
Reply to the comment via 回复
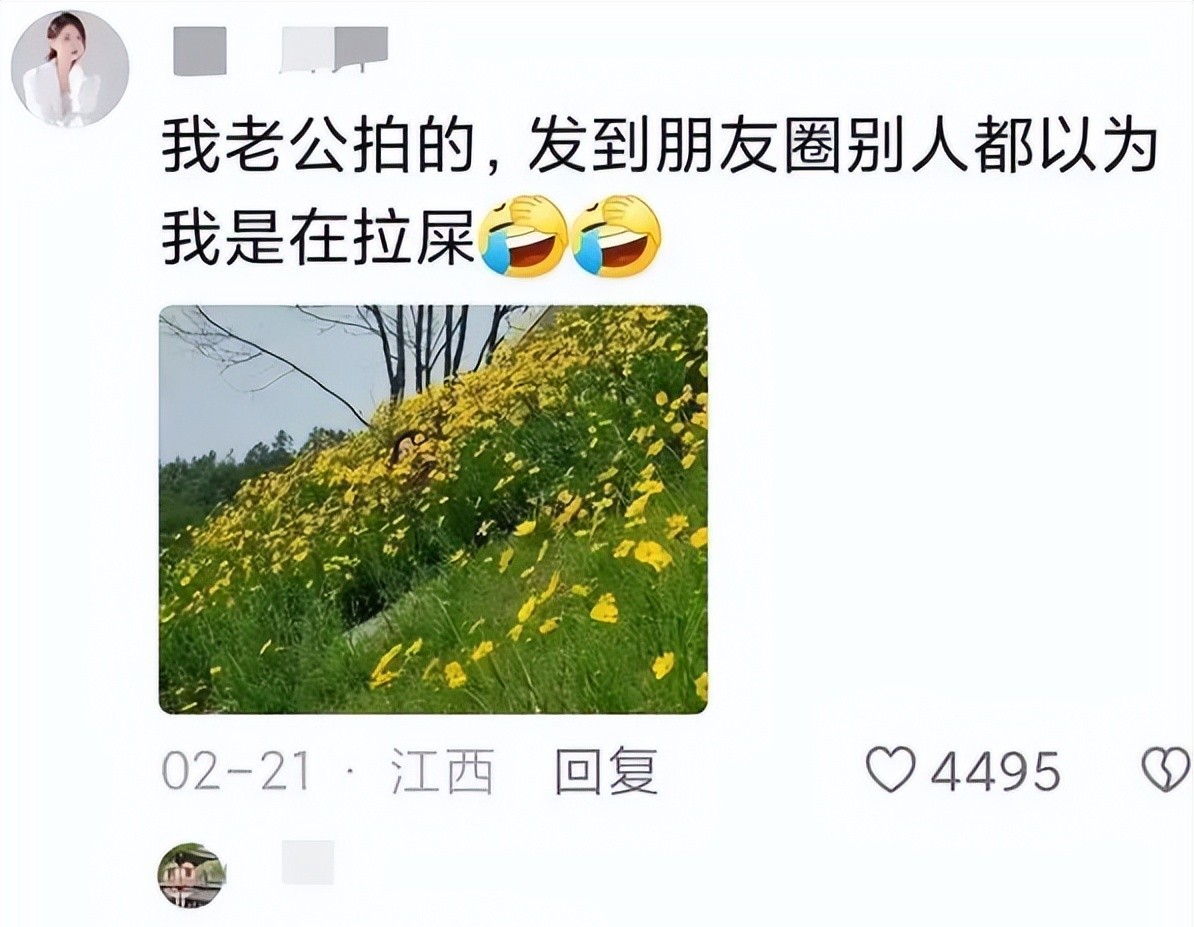point(606,771)
